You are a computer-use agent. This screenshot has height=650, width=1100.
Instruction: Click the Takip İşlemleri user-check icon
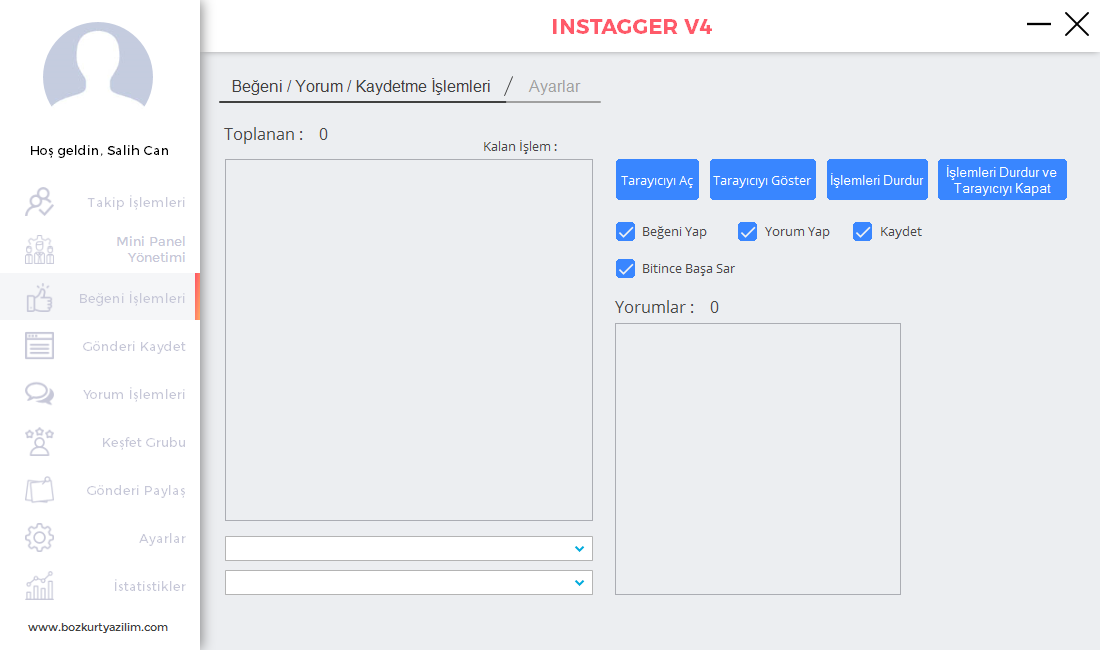(39, 202)
